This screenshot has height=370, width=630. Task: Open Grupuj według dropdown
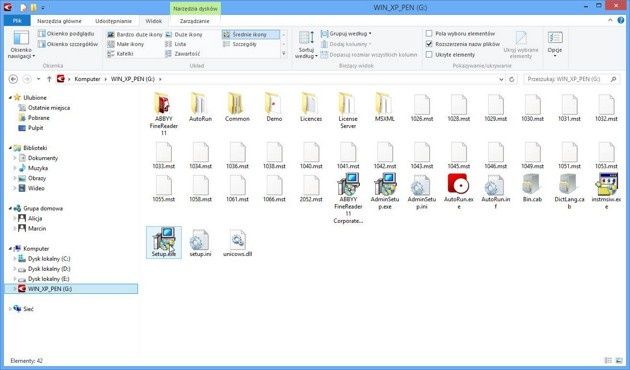coord(346,34)
